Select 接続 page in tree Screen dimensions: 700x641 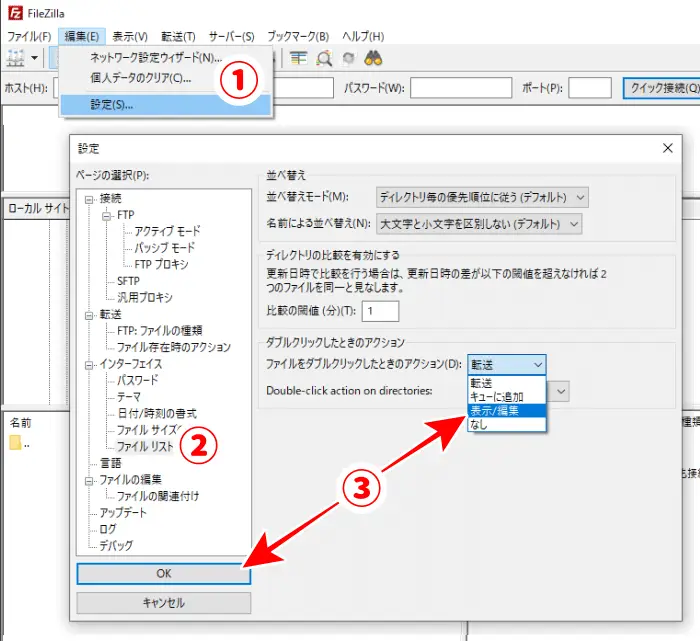tap(110, 198)
